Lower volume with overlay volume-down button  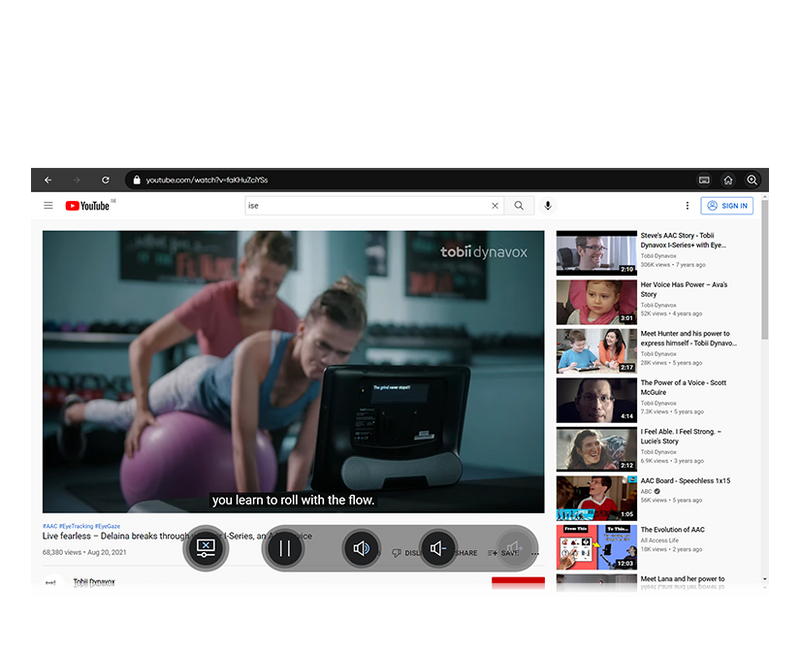437,548
